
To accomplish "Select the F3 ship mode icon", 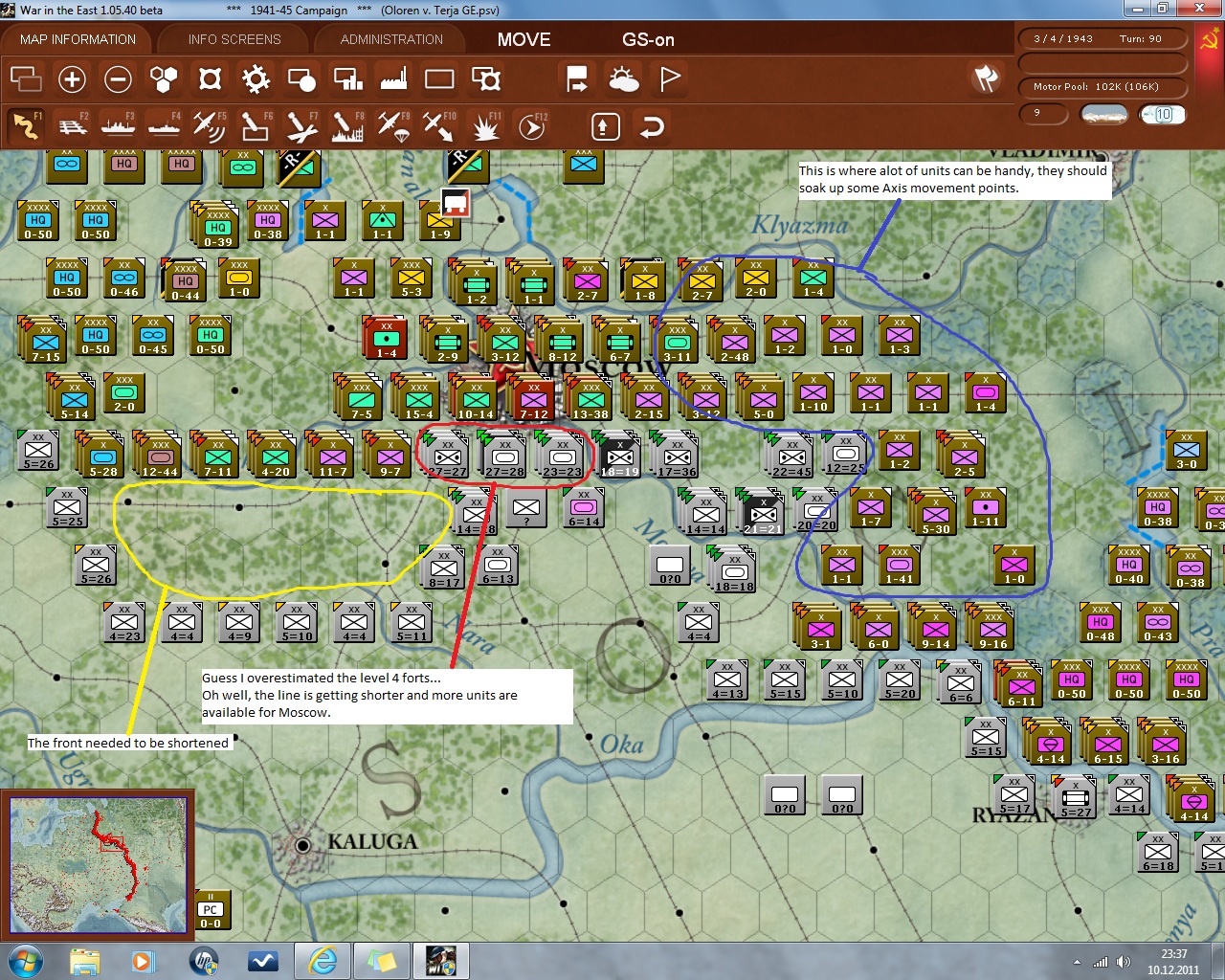I will click(x=118, y=125).
